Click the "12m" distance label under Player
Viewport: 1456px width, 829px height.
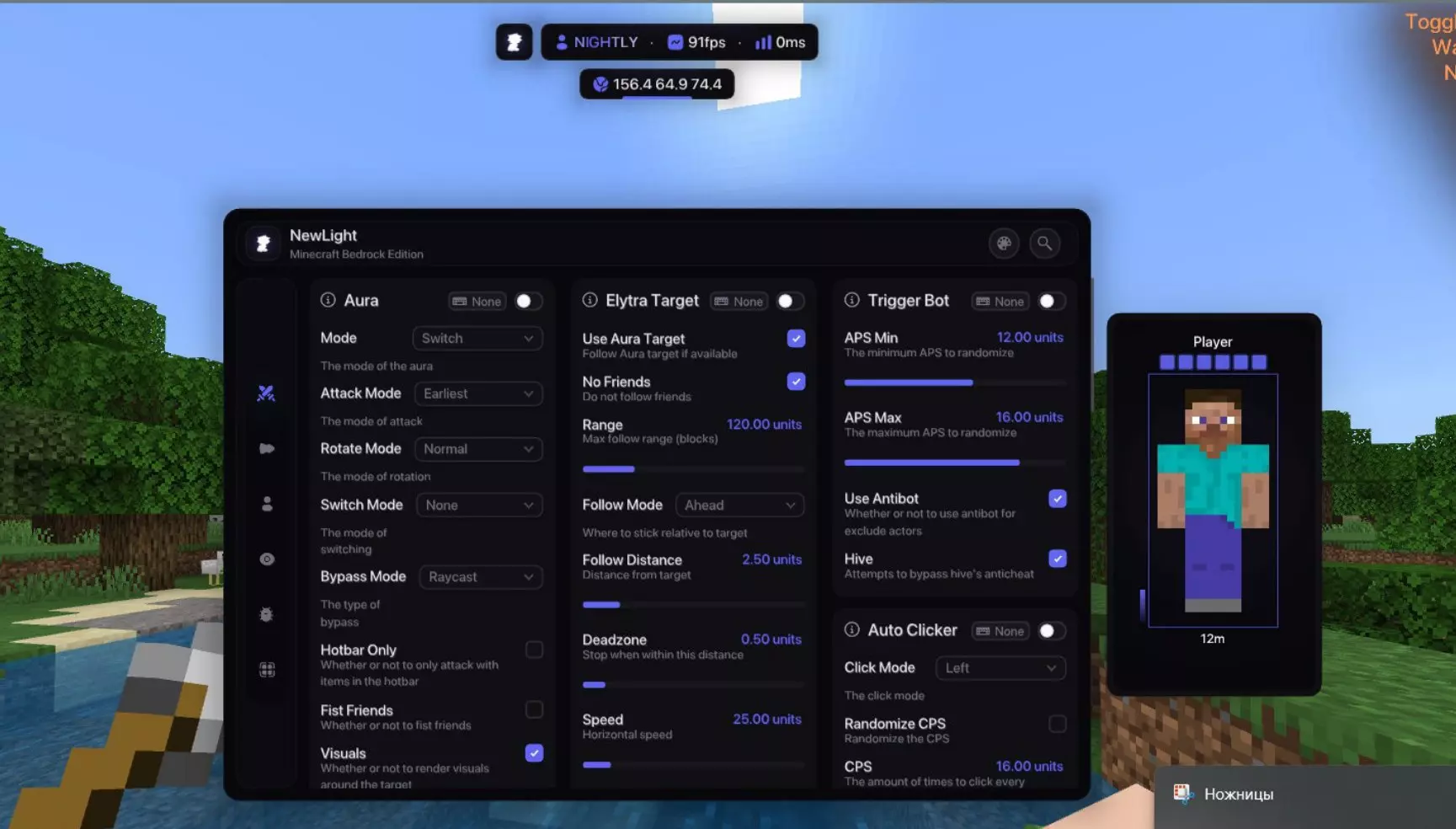point(1213,639)
